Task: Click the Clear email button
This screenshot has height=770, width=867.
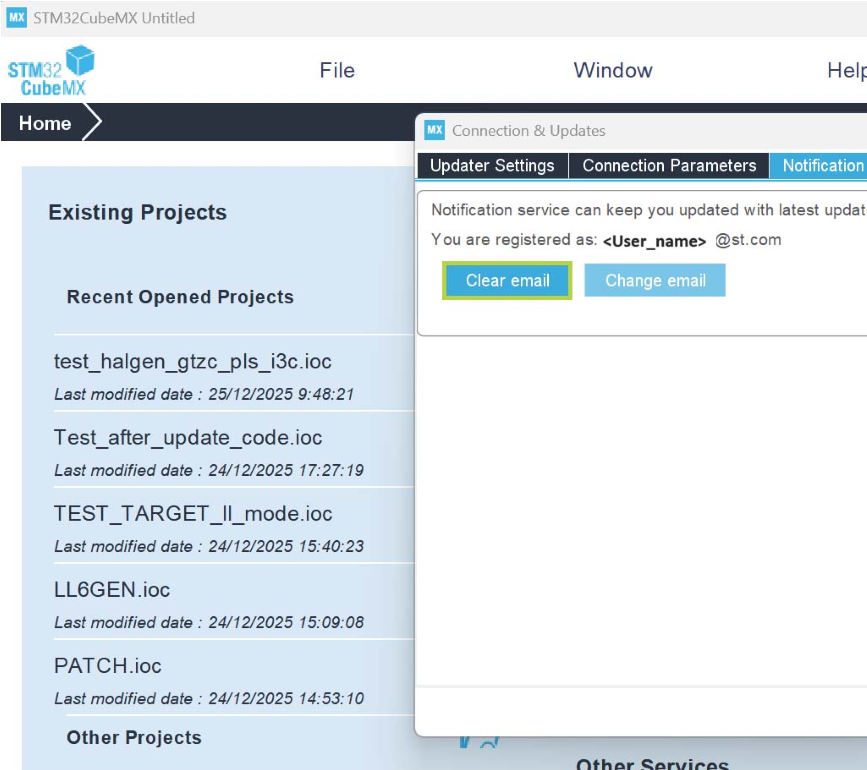Action: pos(508,280)
